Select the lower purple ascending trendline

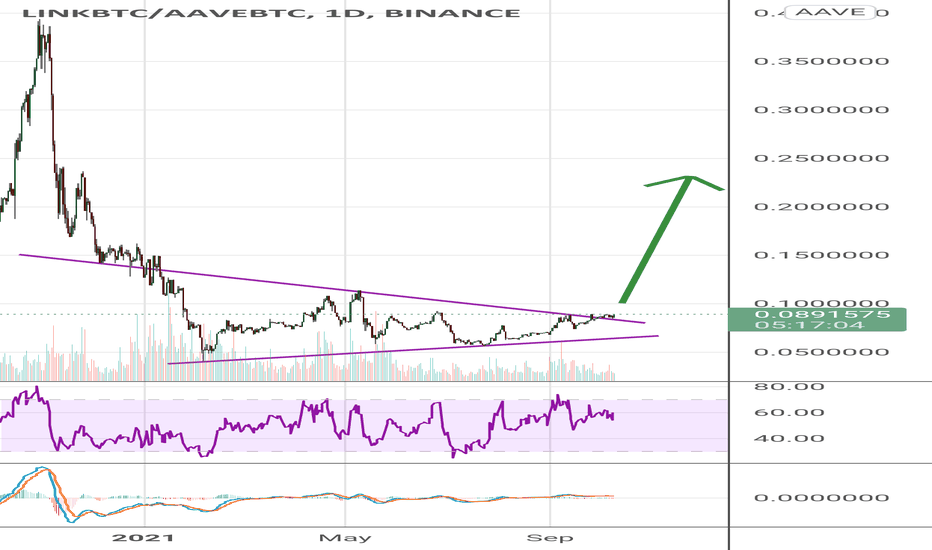(414, 350)
